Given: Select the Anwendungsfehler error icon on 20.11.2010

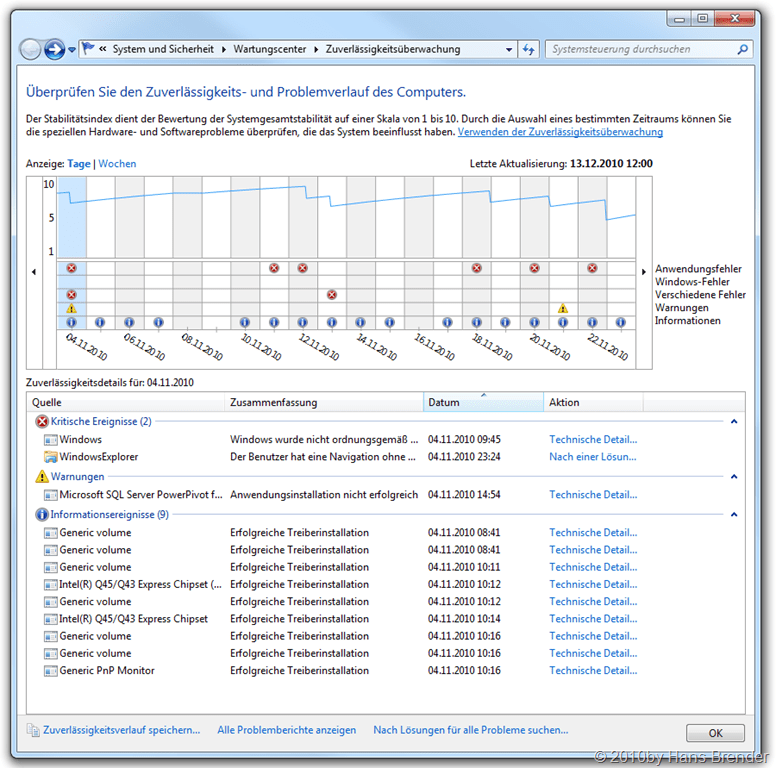Looking at the screenshot, I should [534, 268].
